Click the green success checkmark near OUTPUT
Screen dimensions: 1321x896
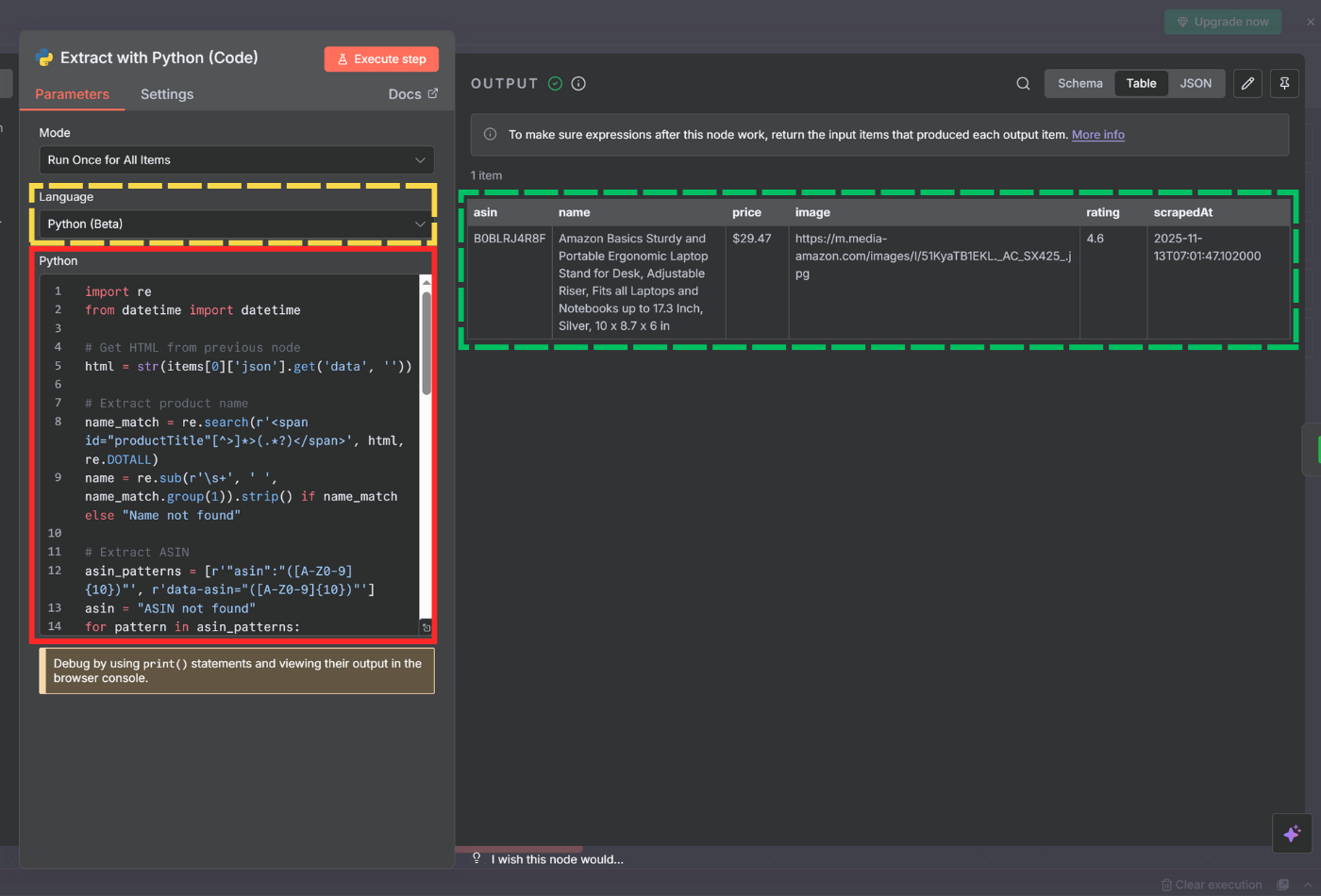(556, 83)
